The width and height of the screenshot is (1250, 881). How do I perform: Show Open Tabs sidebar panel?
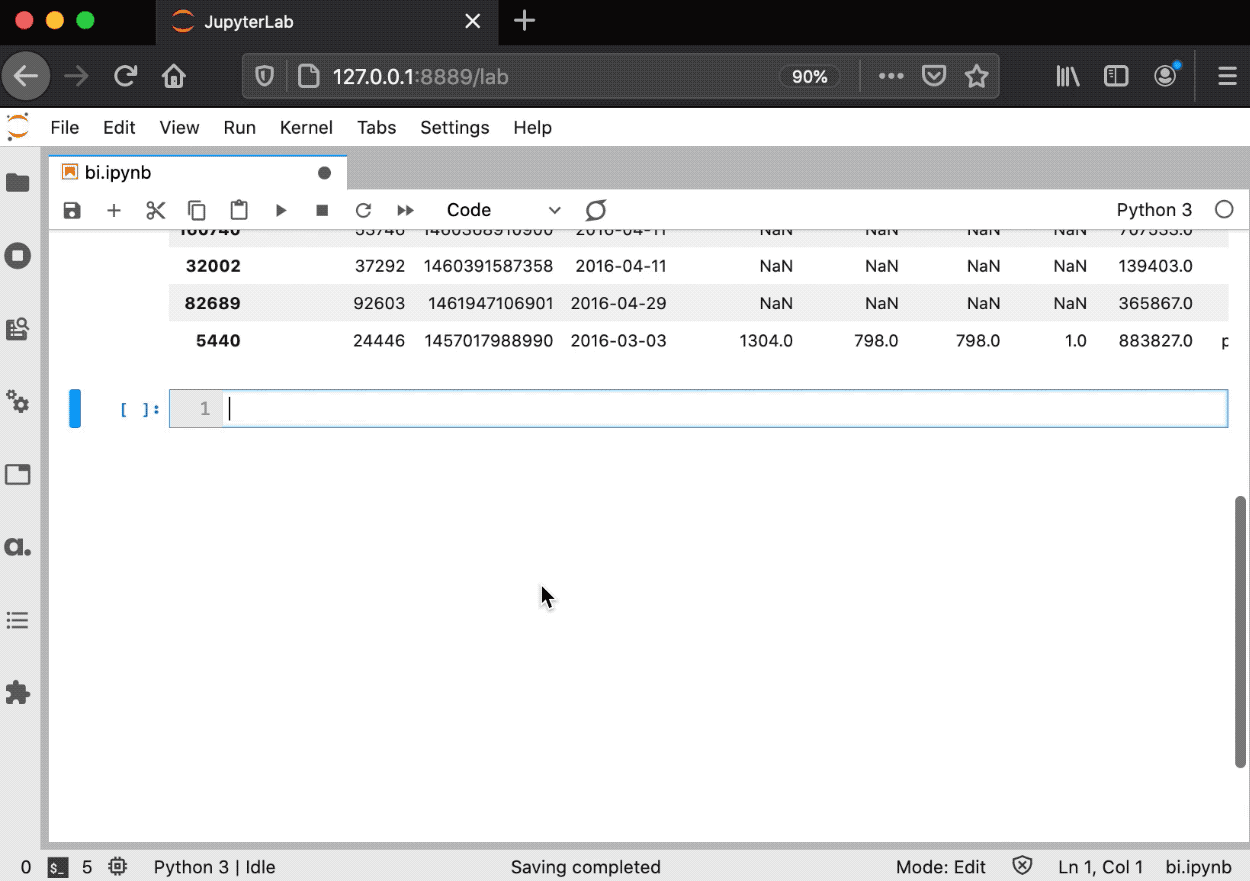click(x=18, y=474)
